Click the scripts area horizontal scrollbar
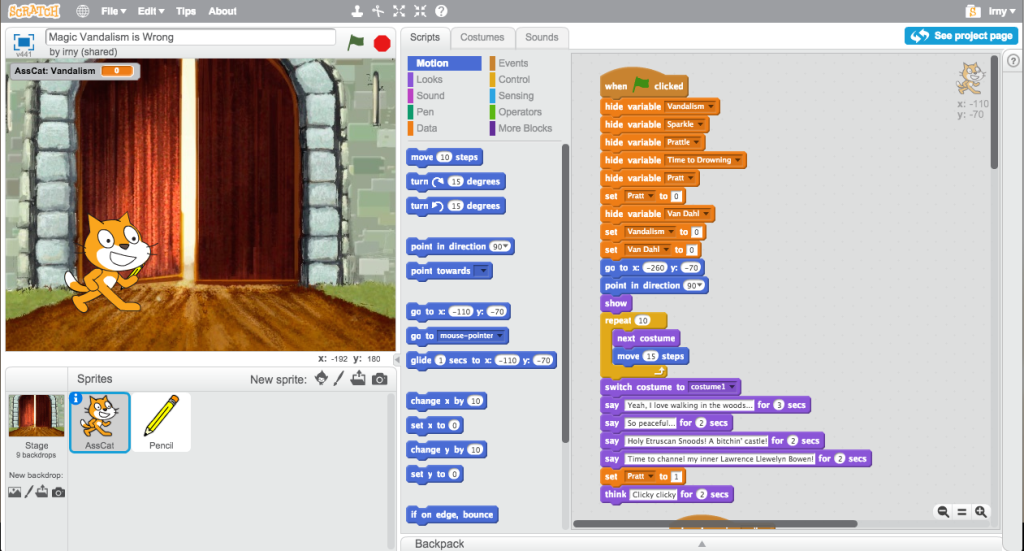 coord(715,524)
